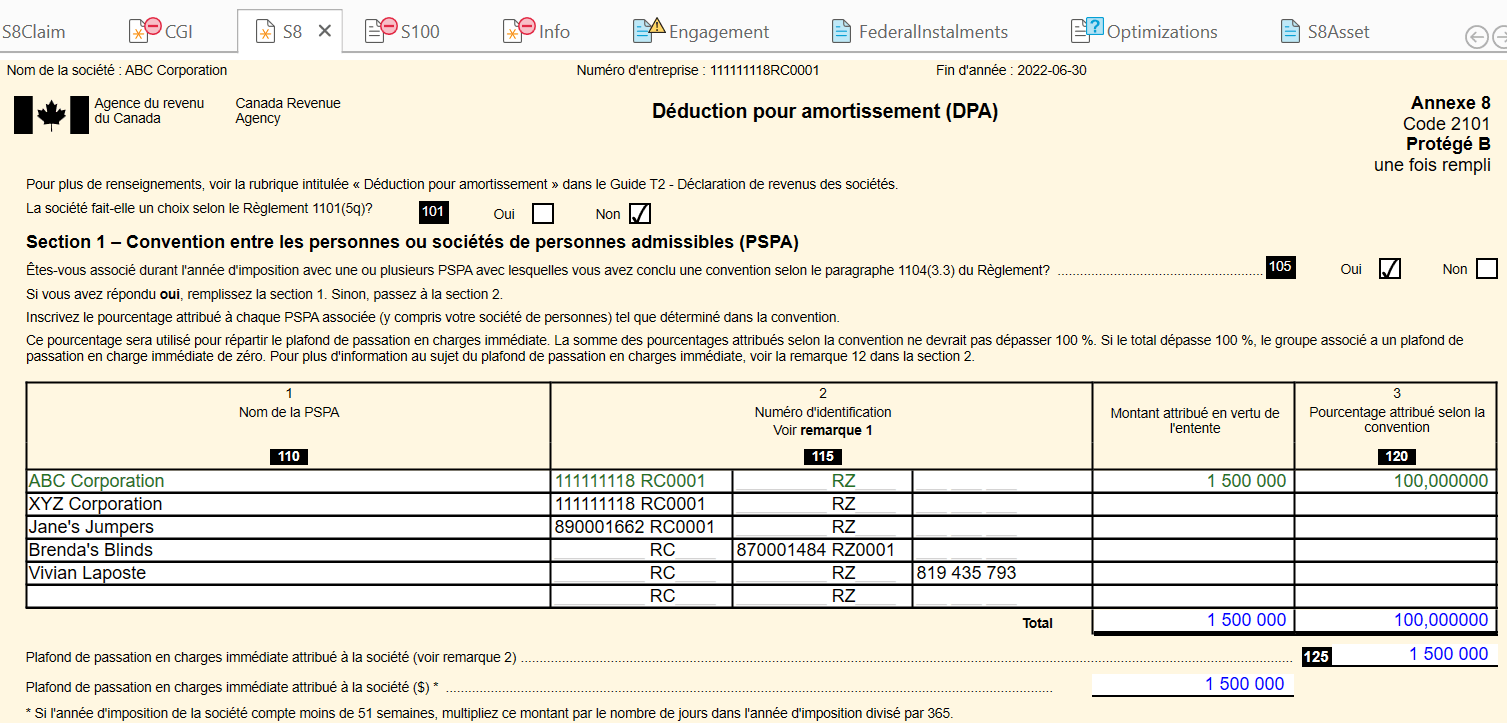
Task: Click the line 120 code label
Action: [1396, 457]
